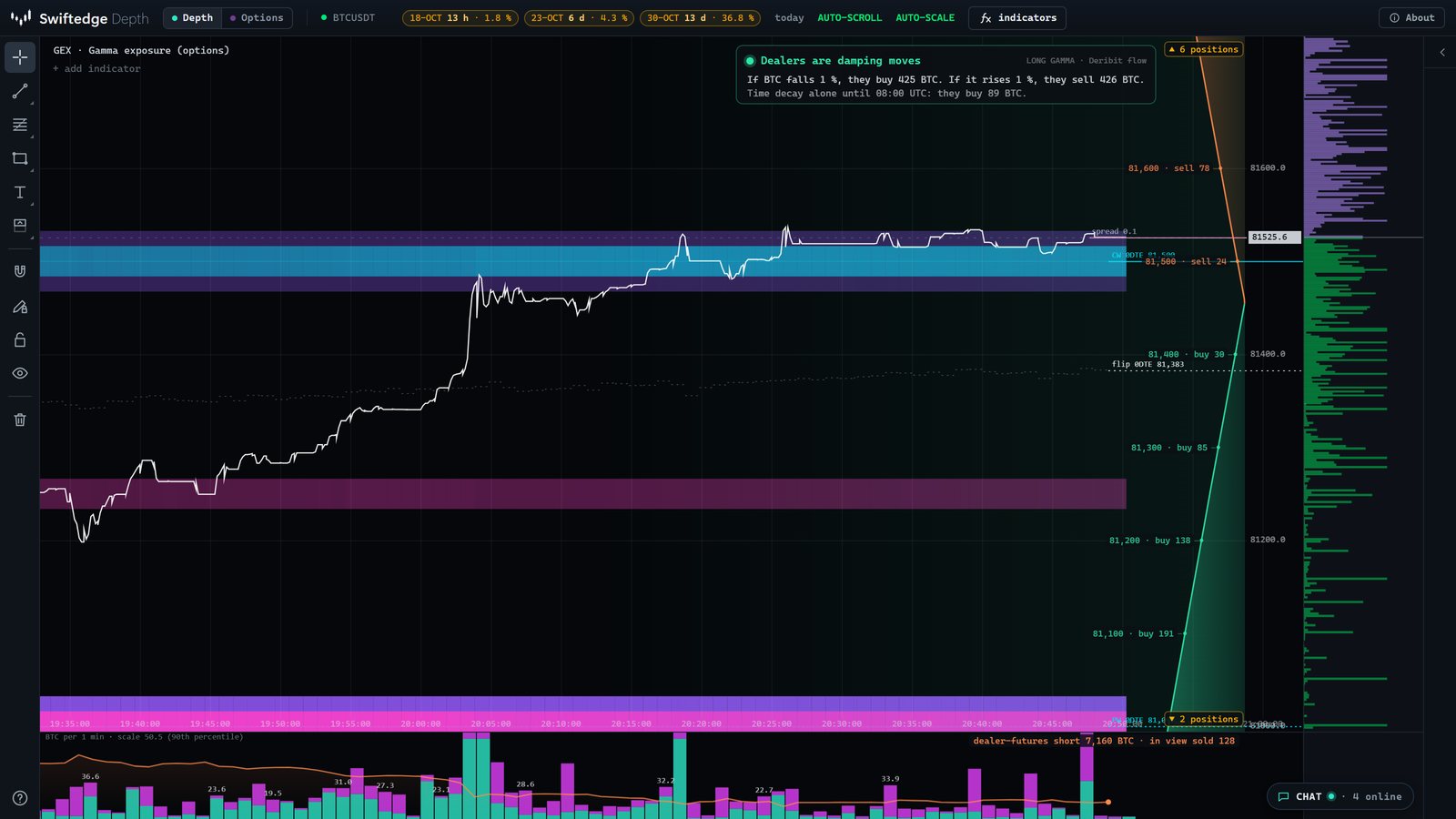Toggle AUTO-SCROLL
The width and height of the screenshot is (1456, 819).
[x=850, y=18]
